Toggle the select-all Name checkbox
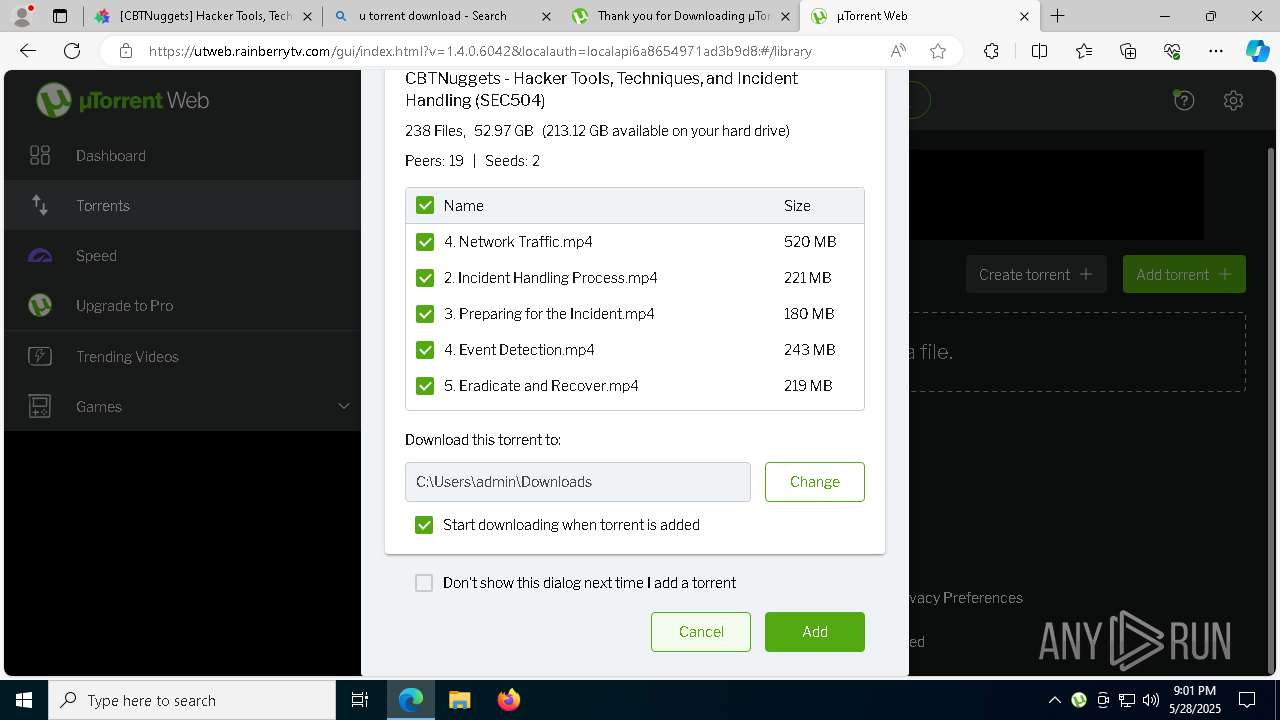The height and width of the screenshot is (720, 1280). click(x=425, y=205)
